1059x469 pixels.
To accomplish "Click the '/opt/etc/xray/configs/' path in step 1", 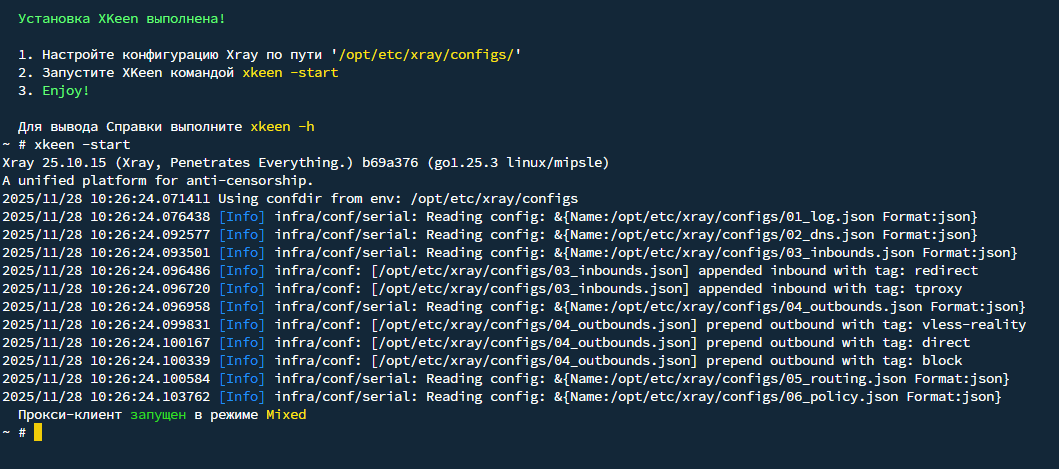I will (426, 55).
